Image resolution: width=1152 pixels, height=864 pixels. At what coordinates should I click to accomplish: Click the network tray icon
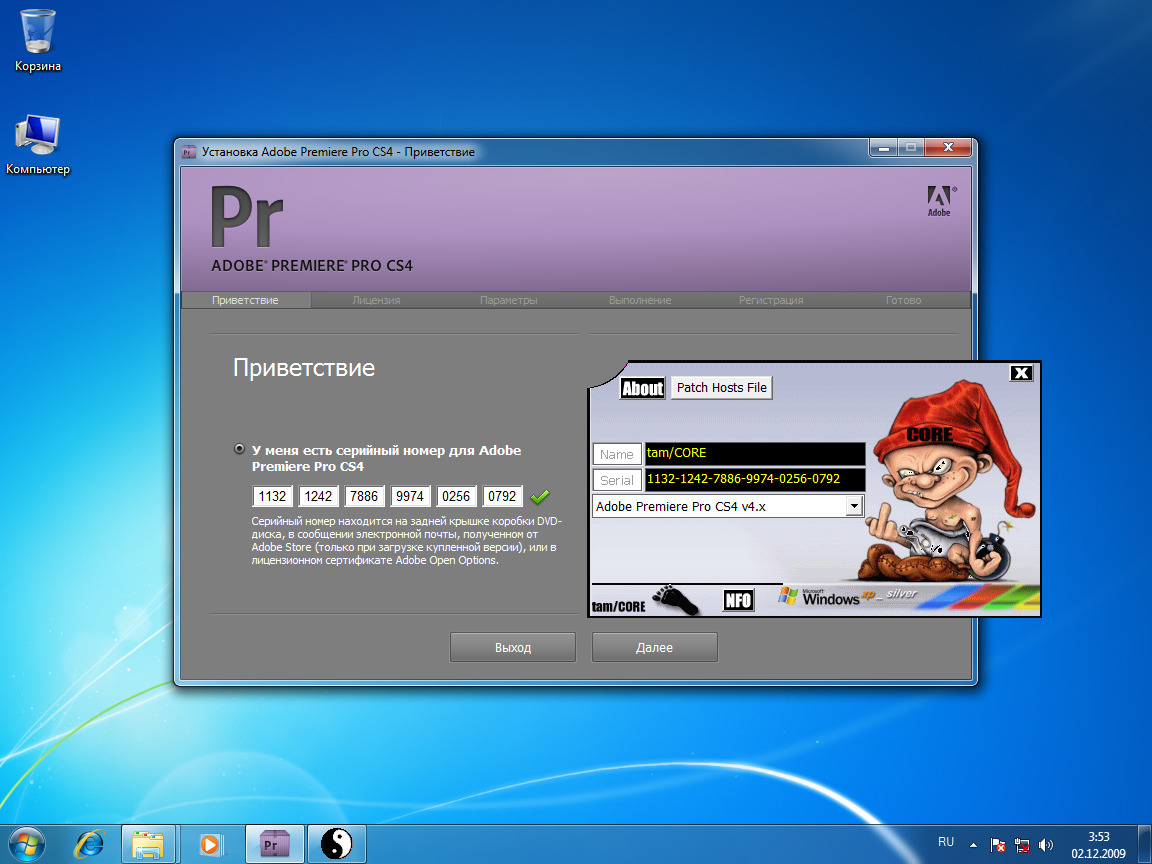click(1022, 844)
